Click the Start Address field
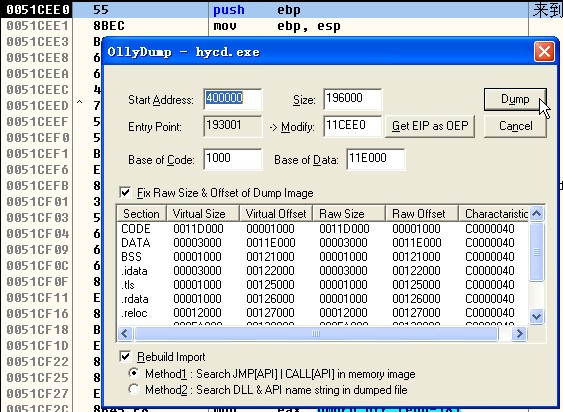 click(x=233, y=98)
